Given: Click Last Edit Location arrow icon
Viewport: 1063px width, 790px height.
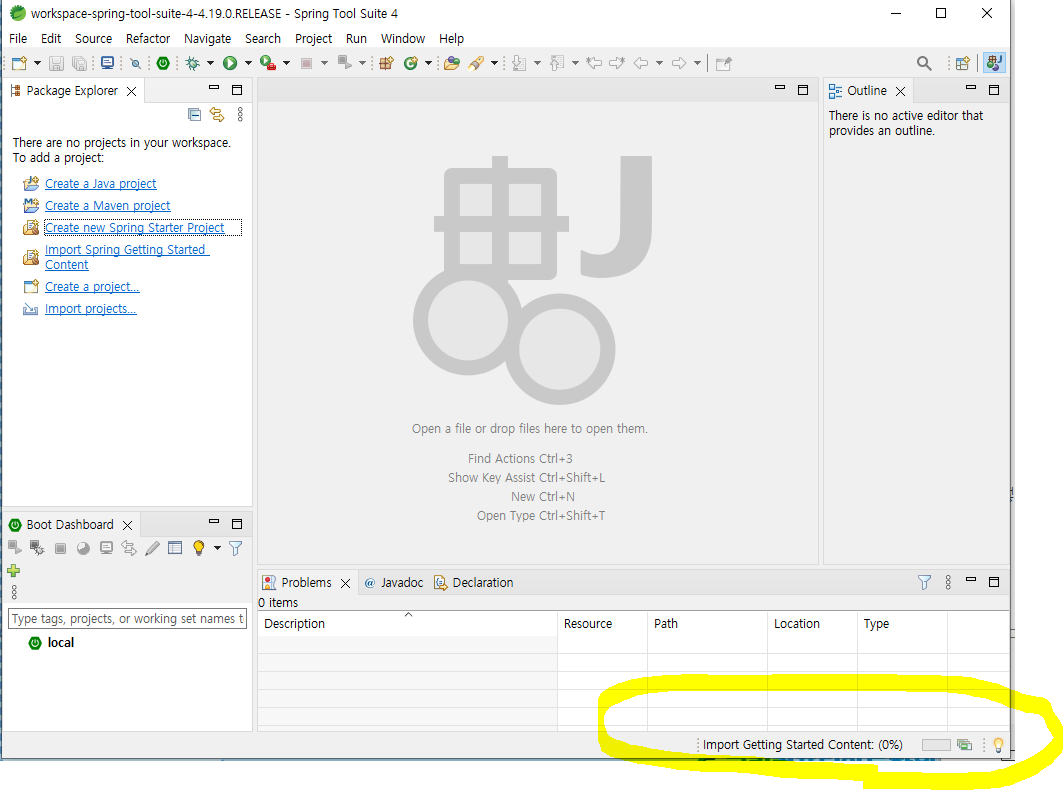Looking at the screenshot, I should [594, 63].
